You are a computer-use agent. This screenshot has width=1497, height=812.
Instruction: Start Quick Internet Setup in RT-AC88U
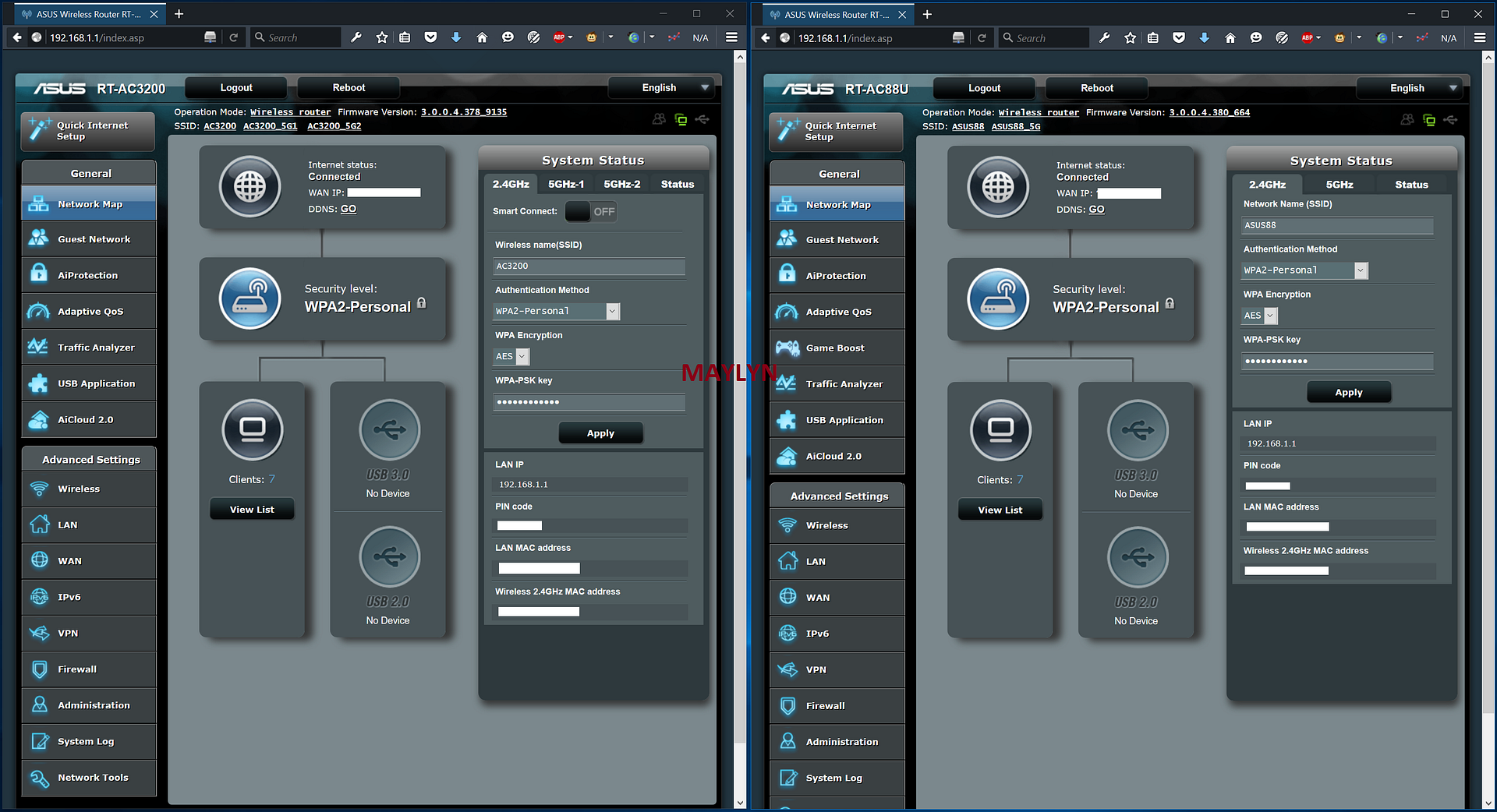[x=837, y=132]
